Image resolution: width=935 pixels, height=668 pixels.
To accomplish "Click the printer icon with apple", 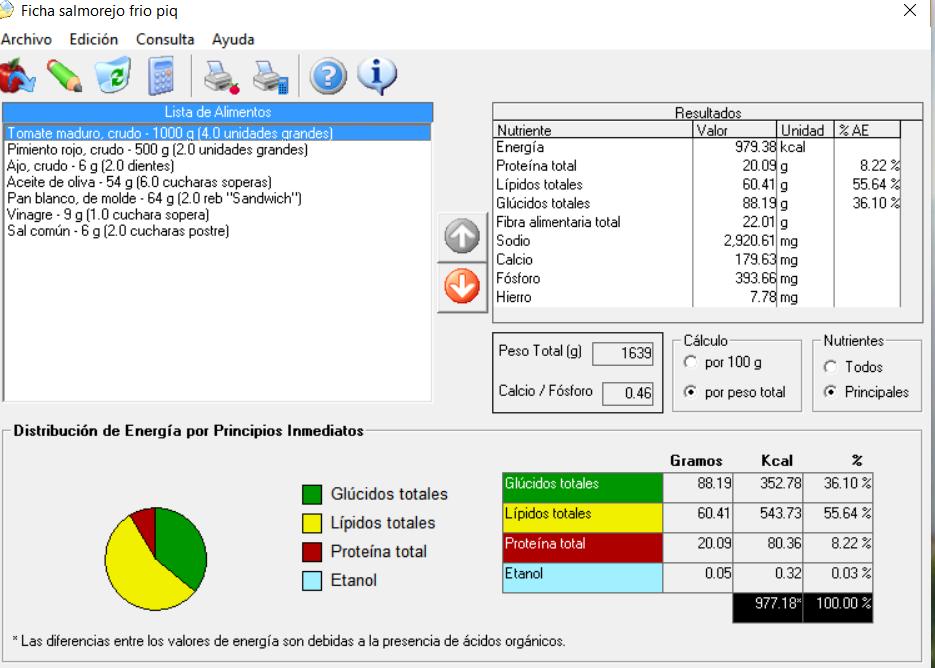I will tap(221, 76).
